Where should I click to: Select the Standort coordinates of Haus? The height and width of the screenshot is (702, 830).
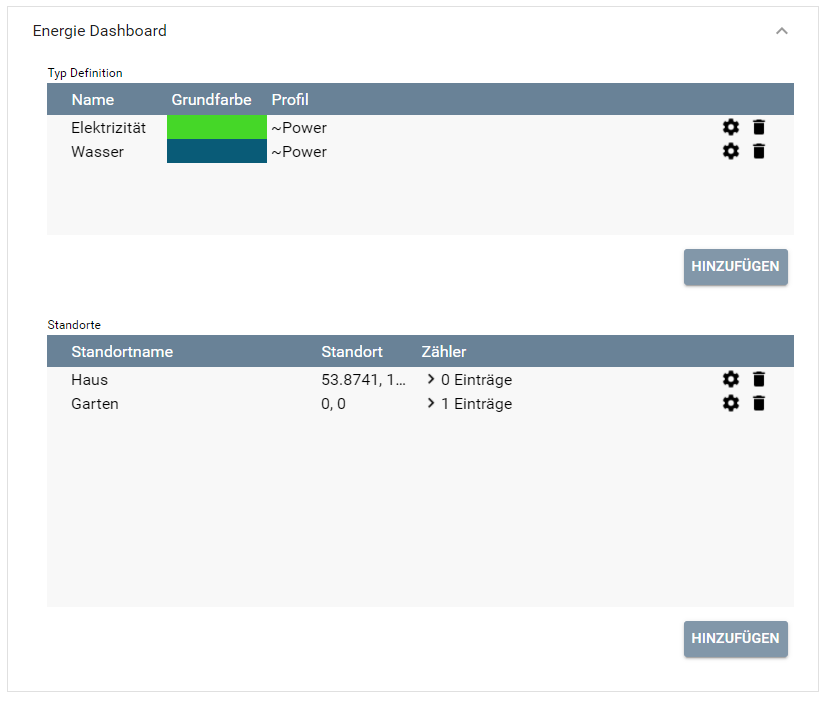(362, 379)
